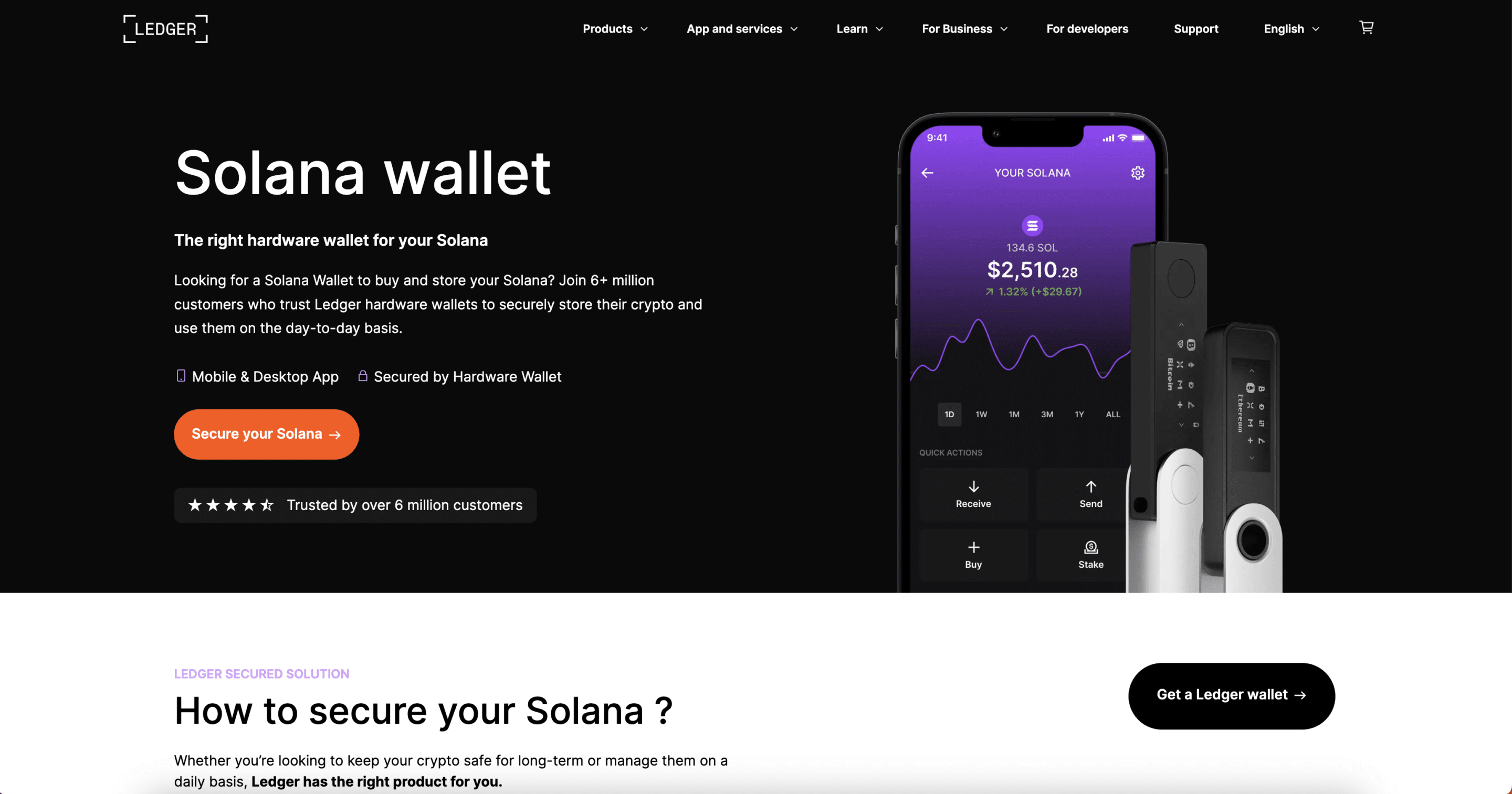Click Secure your Solana button
This screenshot has height=794, width=1512.
(266, 434)
